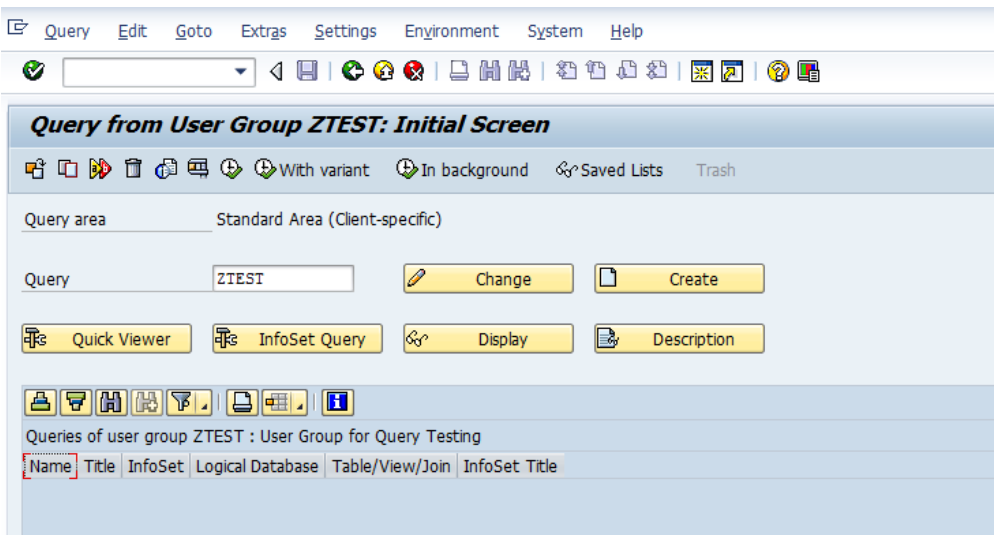Click the First Page icon
Viewport: 1004px width, 538px height.
click(x=566, y=70)
